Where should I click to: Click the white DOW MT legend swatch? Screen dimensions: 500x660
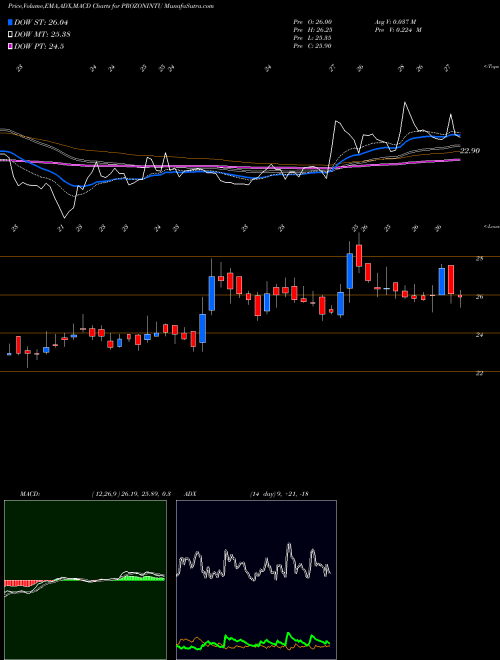pos(11,35)
